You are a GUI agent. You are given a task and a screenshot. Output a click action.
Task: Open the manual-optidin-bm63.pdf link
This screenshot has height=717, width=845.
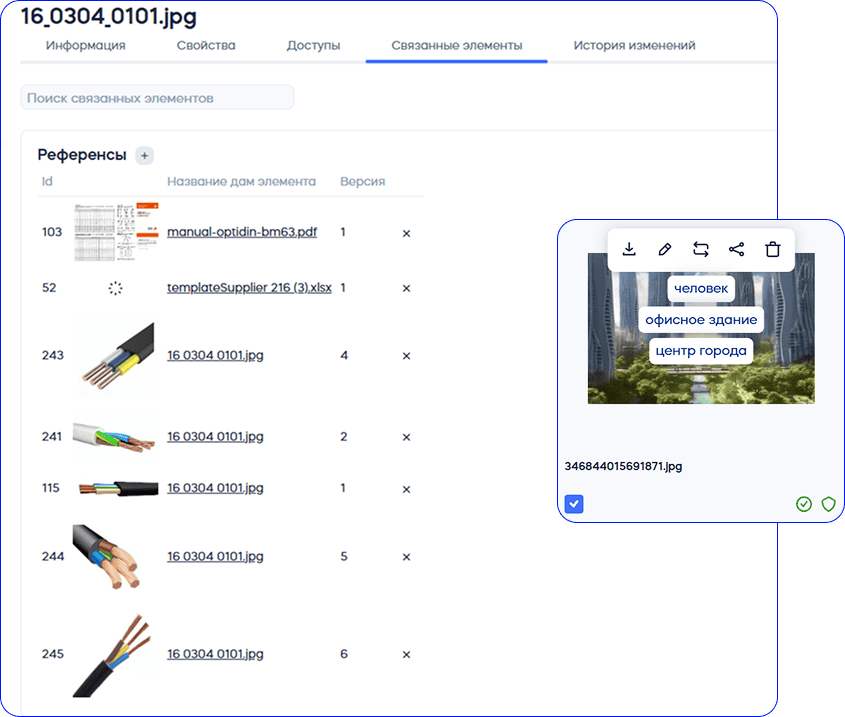[242, 232]
